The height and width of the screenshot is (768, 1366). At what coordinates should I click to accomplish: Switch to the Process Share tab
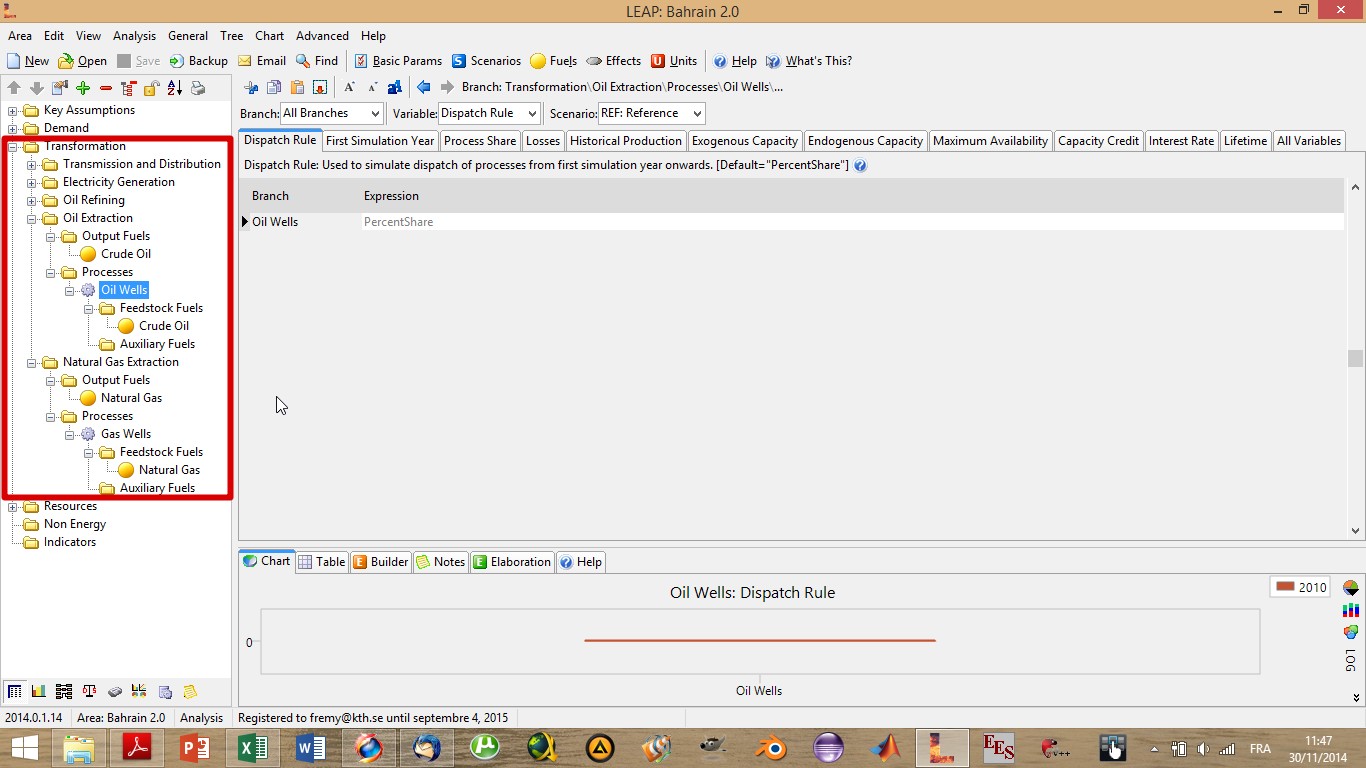pos(480,141)
